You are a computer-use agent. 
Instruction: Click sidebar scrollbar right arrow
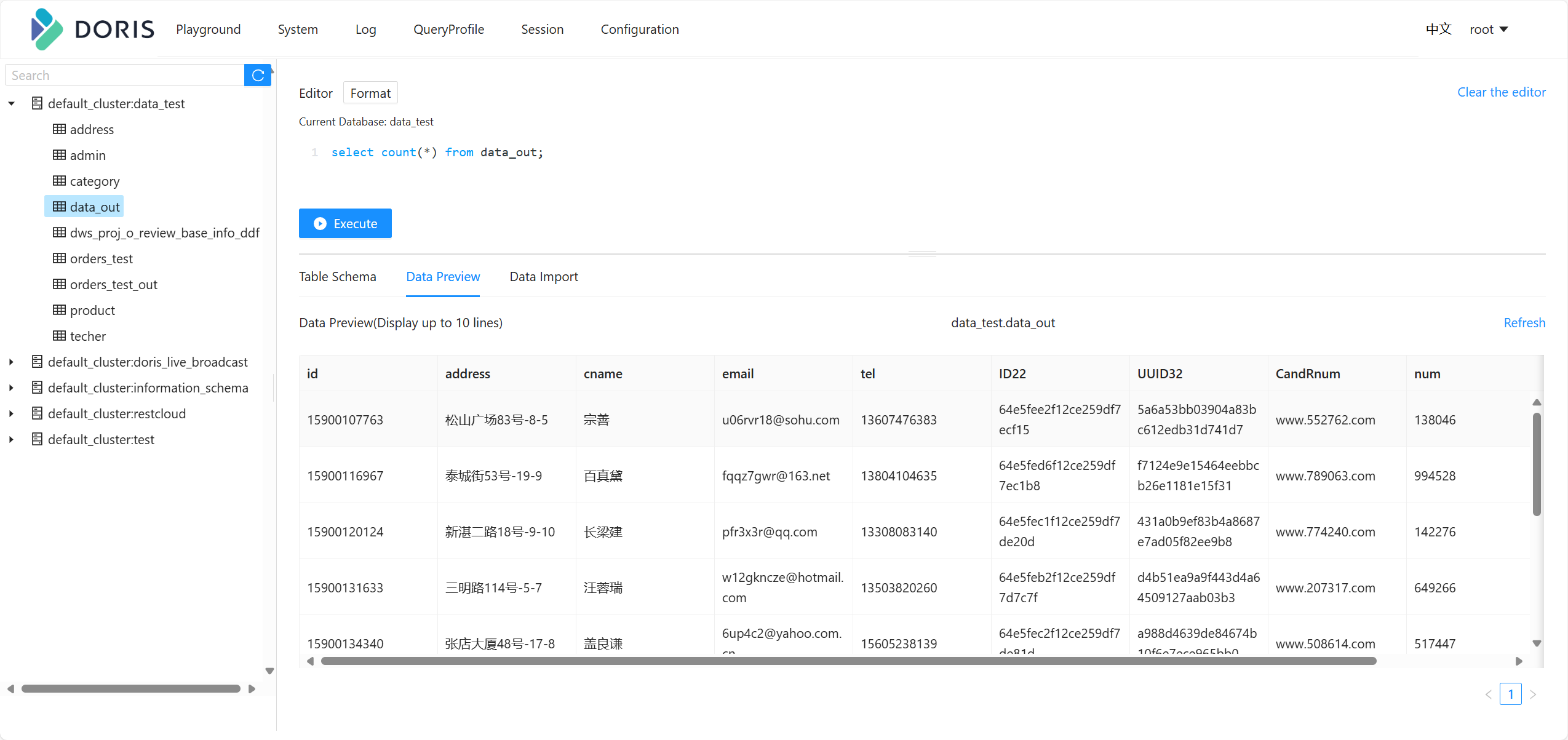click(252, 689)
